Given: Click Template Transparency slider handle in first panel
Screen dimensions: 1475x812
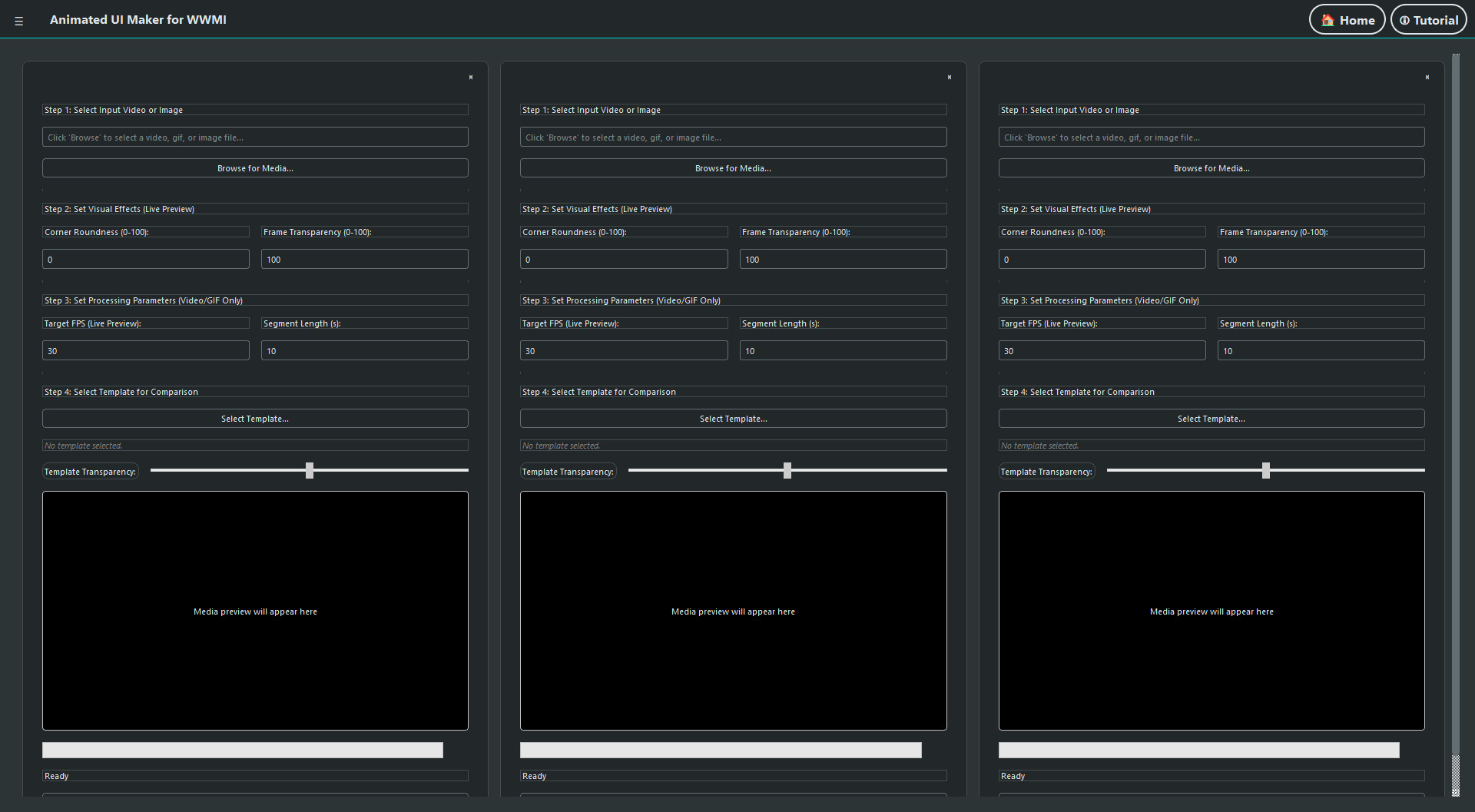Looking at the screenshot, I should pyautogui.click(x=310, y=470).
